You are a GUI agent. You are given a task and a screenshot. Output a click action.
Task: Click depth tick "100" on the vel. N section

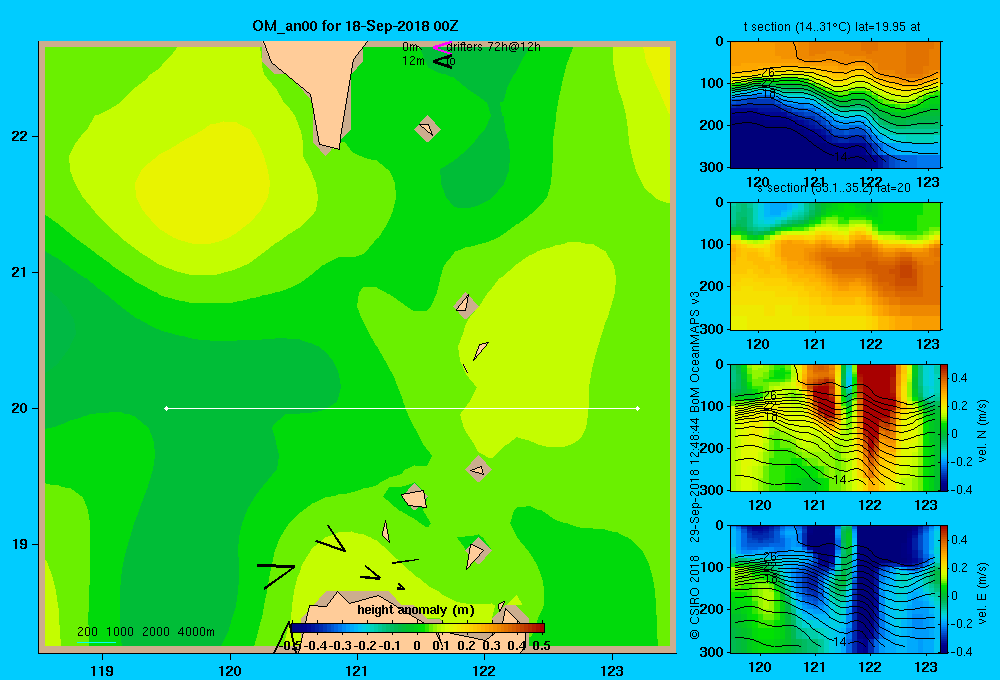tap(713, 406)
